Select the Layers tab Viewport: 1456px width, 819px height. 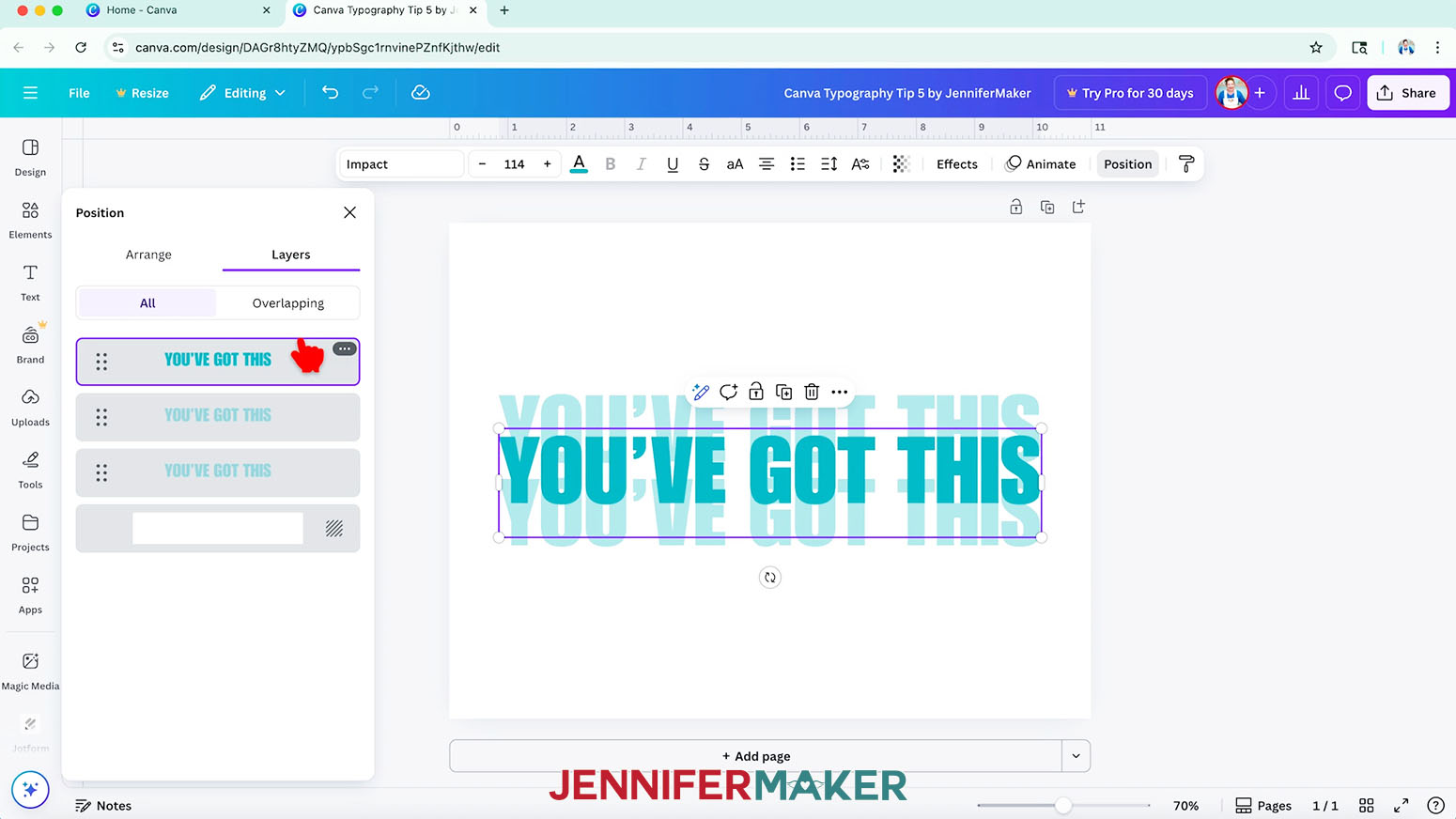point(291,255)
